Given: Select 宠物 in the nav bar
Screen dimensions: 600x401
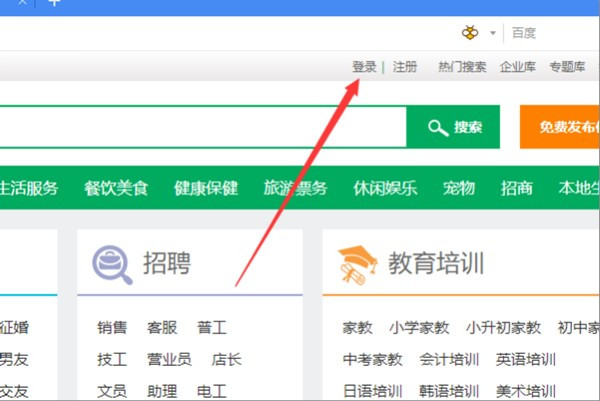Looking at the screenshot, I should pos(459,188).
